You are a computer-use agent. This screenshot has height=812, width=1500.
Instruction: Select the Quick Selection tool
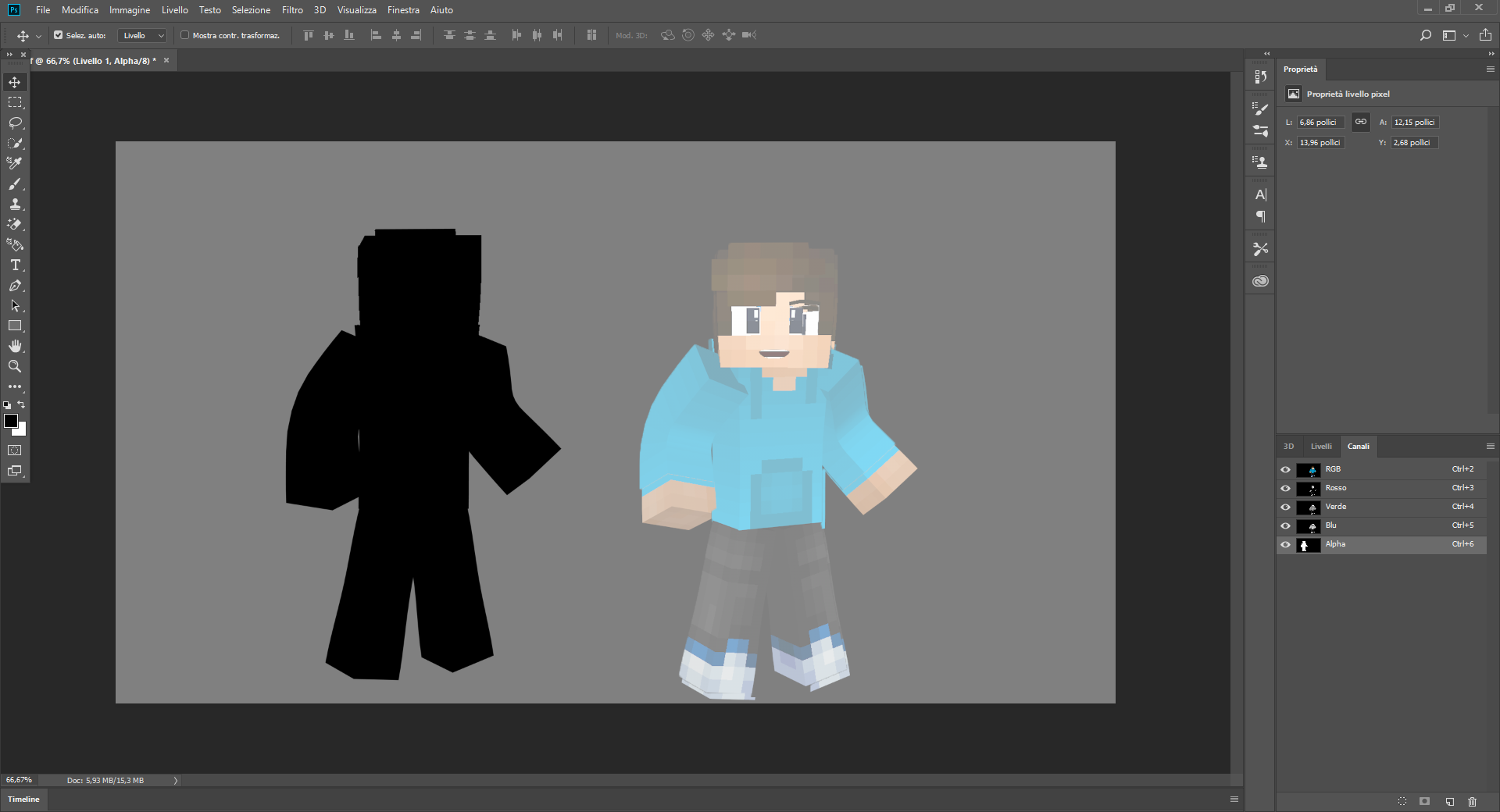[15, 143]
